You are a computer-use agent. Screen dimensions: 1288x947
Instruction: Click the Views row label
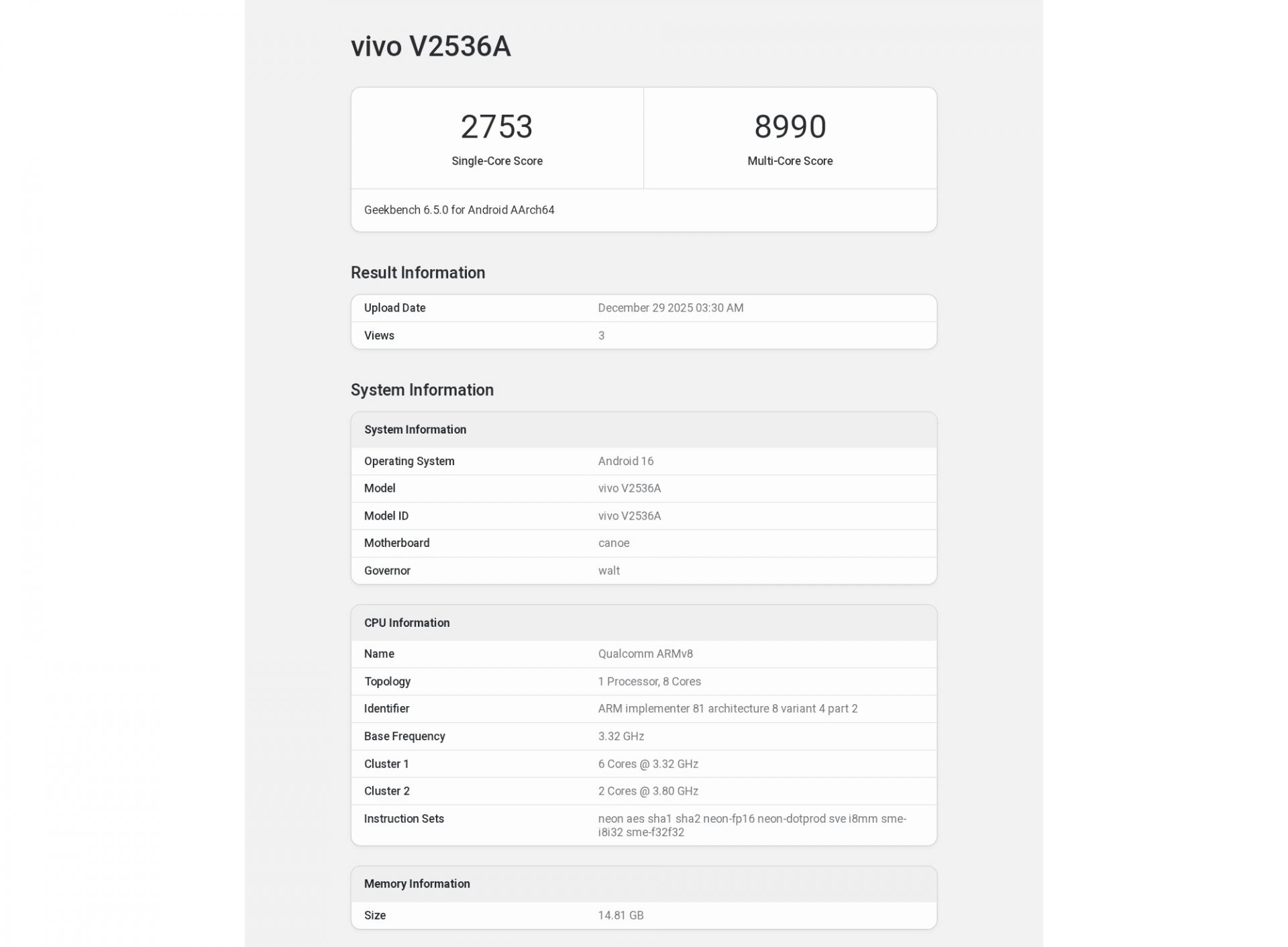(x=379, y=336)
